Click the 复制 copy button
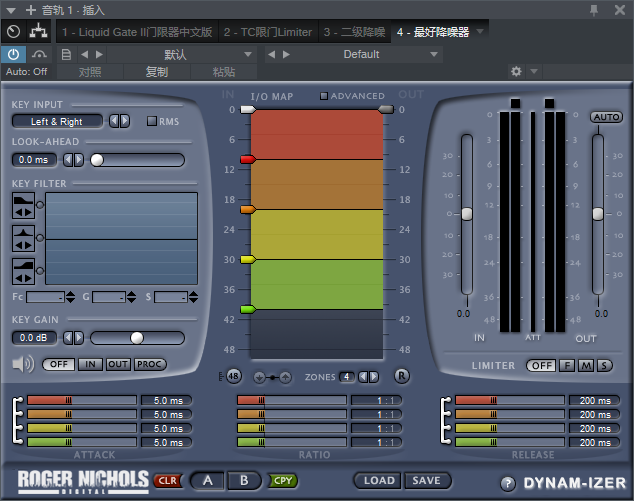634x501 pixels. pyautogui.click(x=157, y=72)
